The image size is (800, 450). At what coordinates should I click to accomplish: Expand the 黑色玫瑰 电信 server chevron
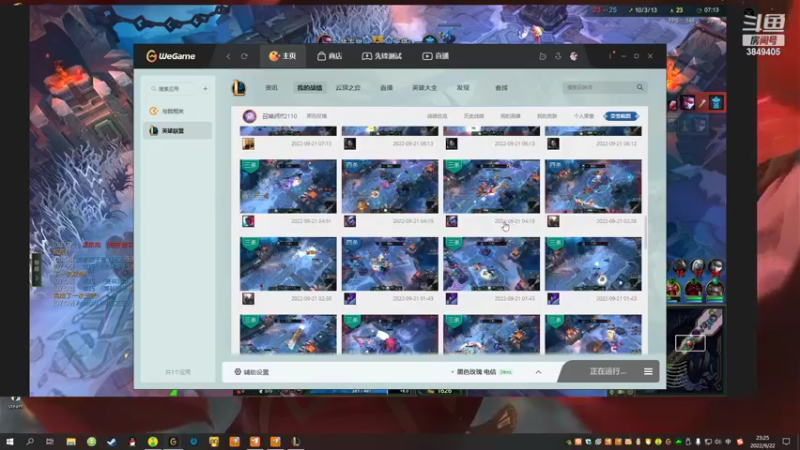pyautogui.click(x=538, y=372)
